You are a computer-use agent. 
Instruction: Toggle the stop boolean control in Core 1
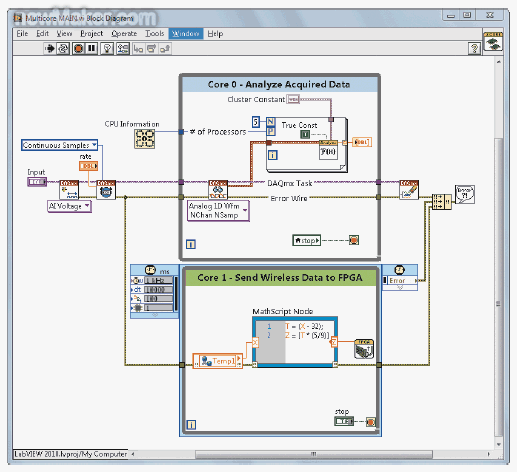[344, 422]
